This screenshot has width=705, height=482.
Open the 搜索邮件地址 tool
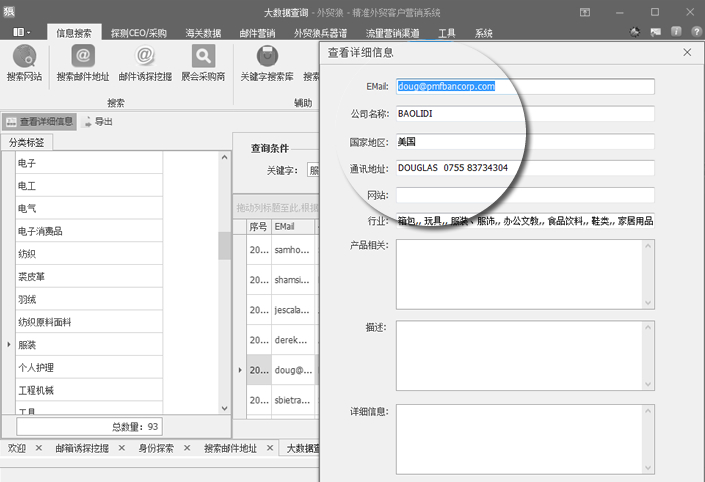83,57
